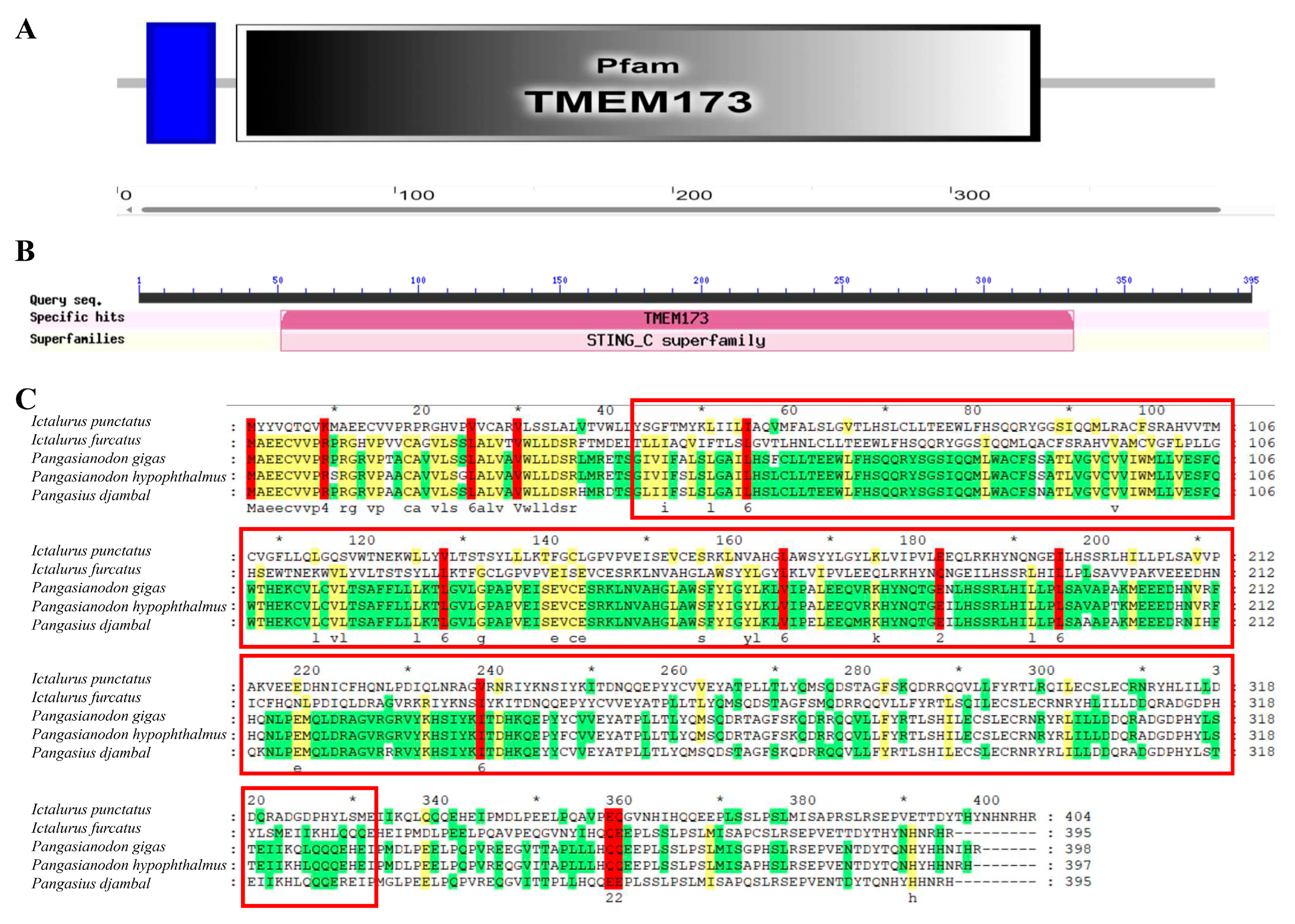Image resolution: width=1295 pixels, height=924 pixels.
Task: Click sequence length value 404
Action: click(x=1078, y=817)
